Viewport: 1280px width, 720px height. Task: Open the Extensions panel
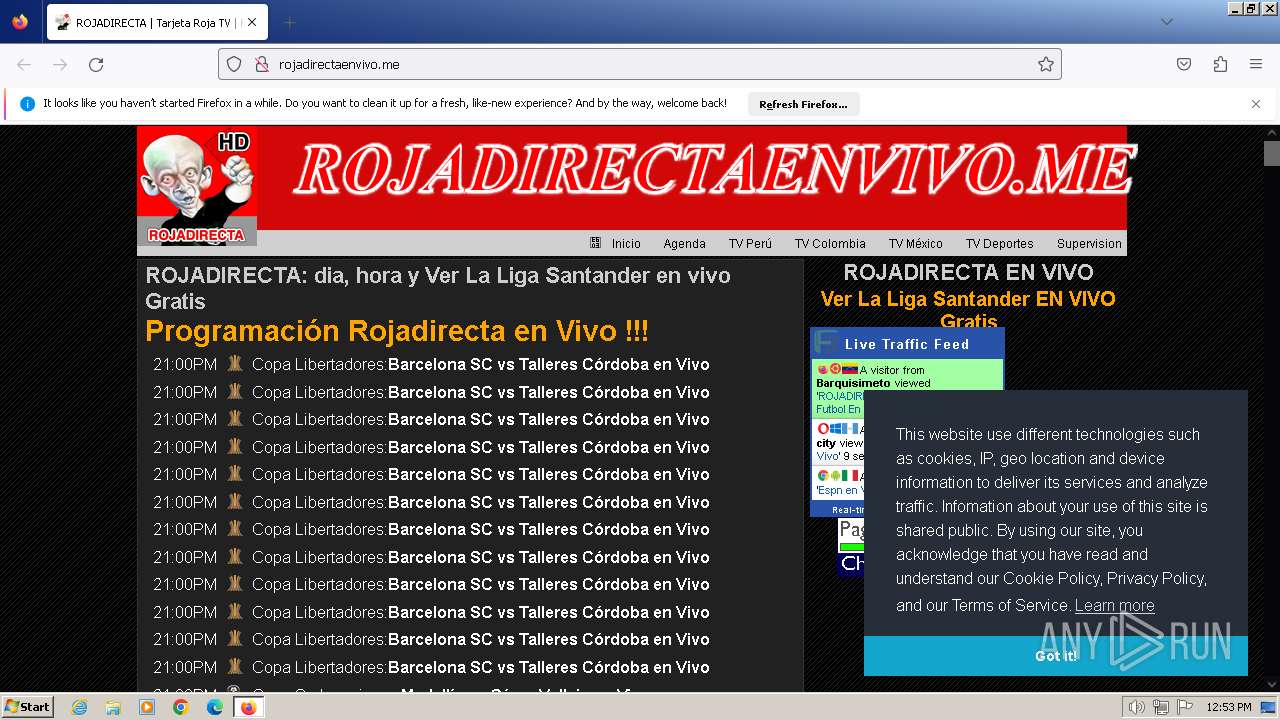[1220, 64]
